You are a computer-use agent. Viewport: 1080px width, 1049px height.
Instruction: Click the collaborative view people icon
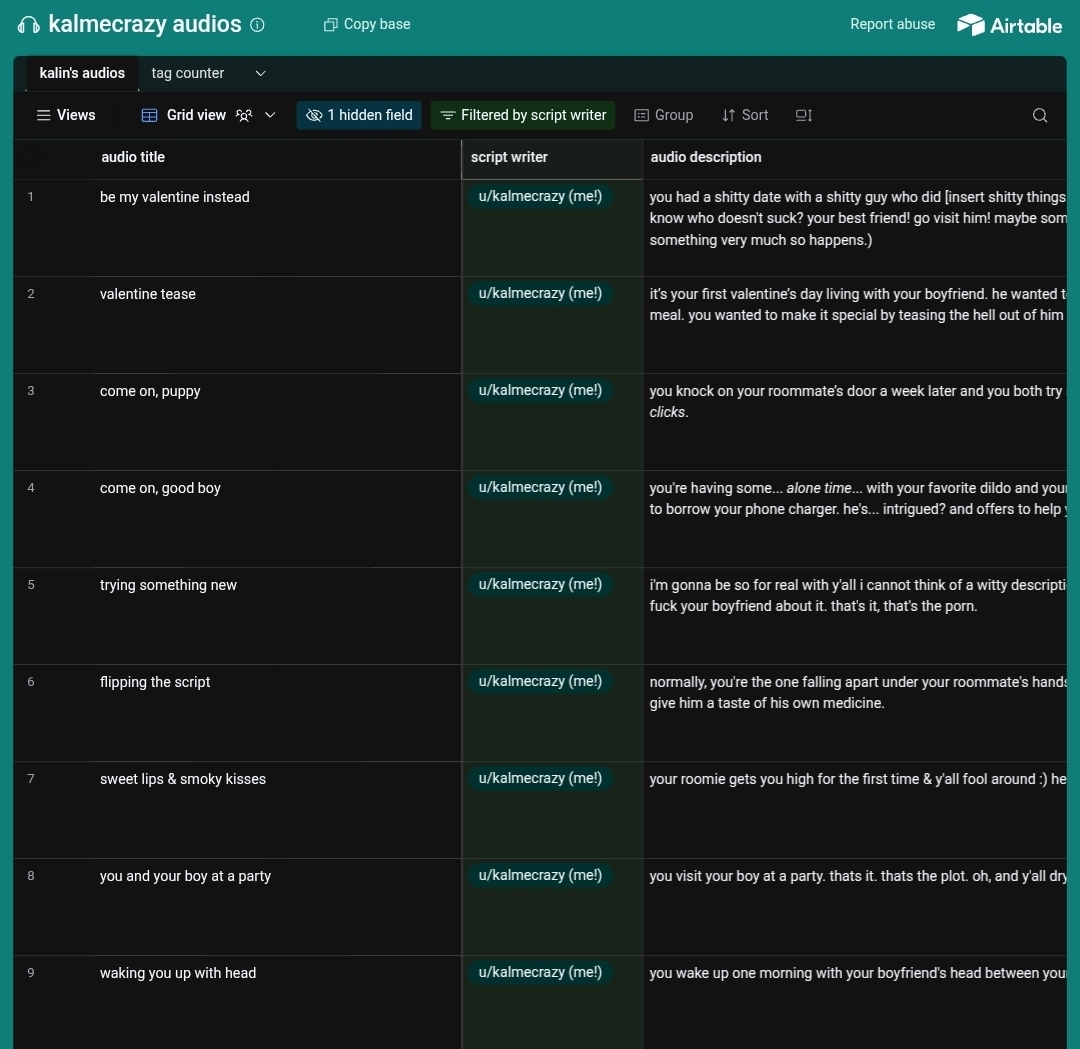click(x=244, y=115)
